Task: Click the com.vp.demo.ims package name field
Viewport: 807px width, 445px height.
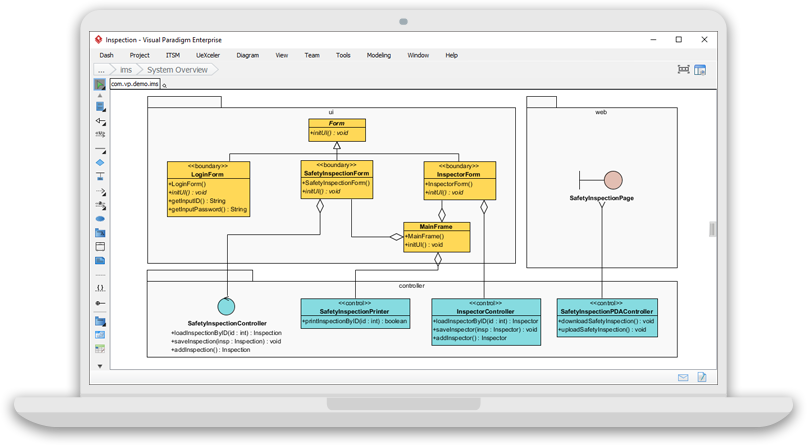Action: point(134,85)
